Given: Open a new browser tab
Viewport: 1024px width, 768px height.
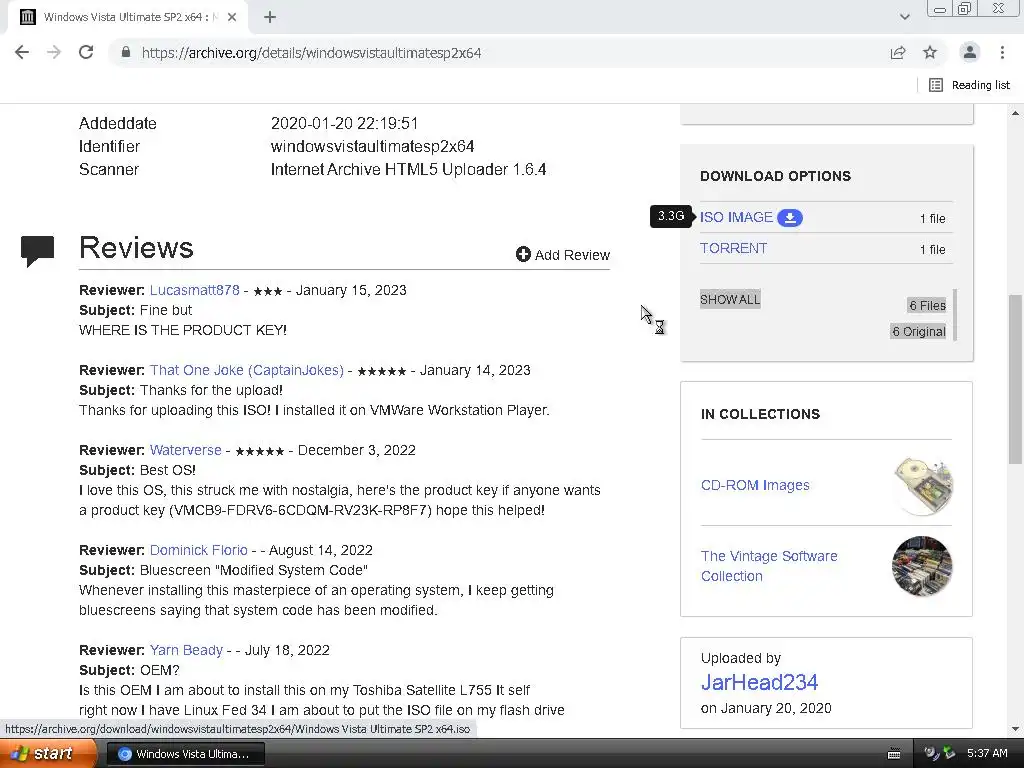Looking at the screenshot, I should pos(270,18).
